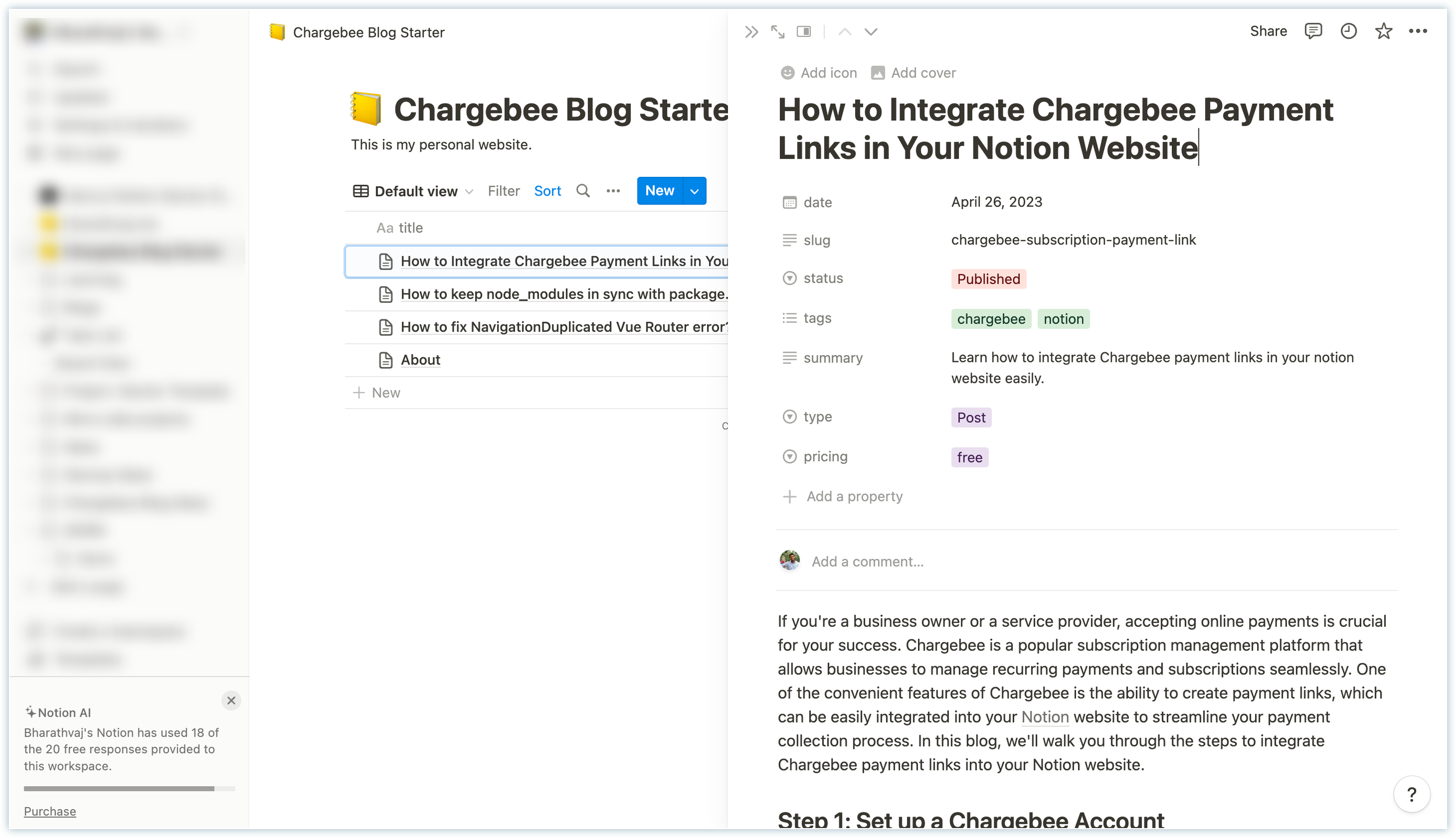Dismiss the Notion AI notice
Screen dimensions: 1456x838
pyautogui.click(x=231, y=700)
